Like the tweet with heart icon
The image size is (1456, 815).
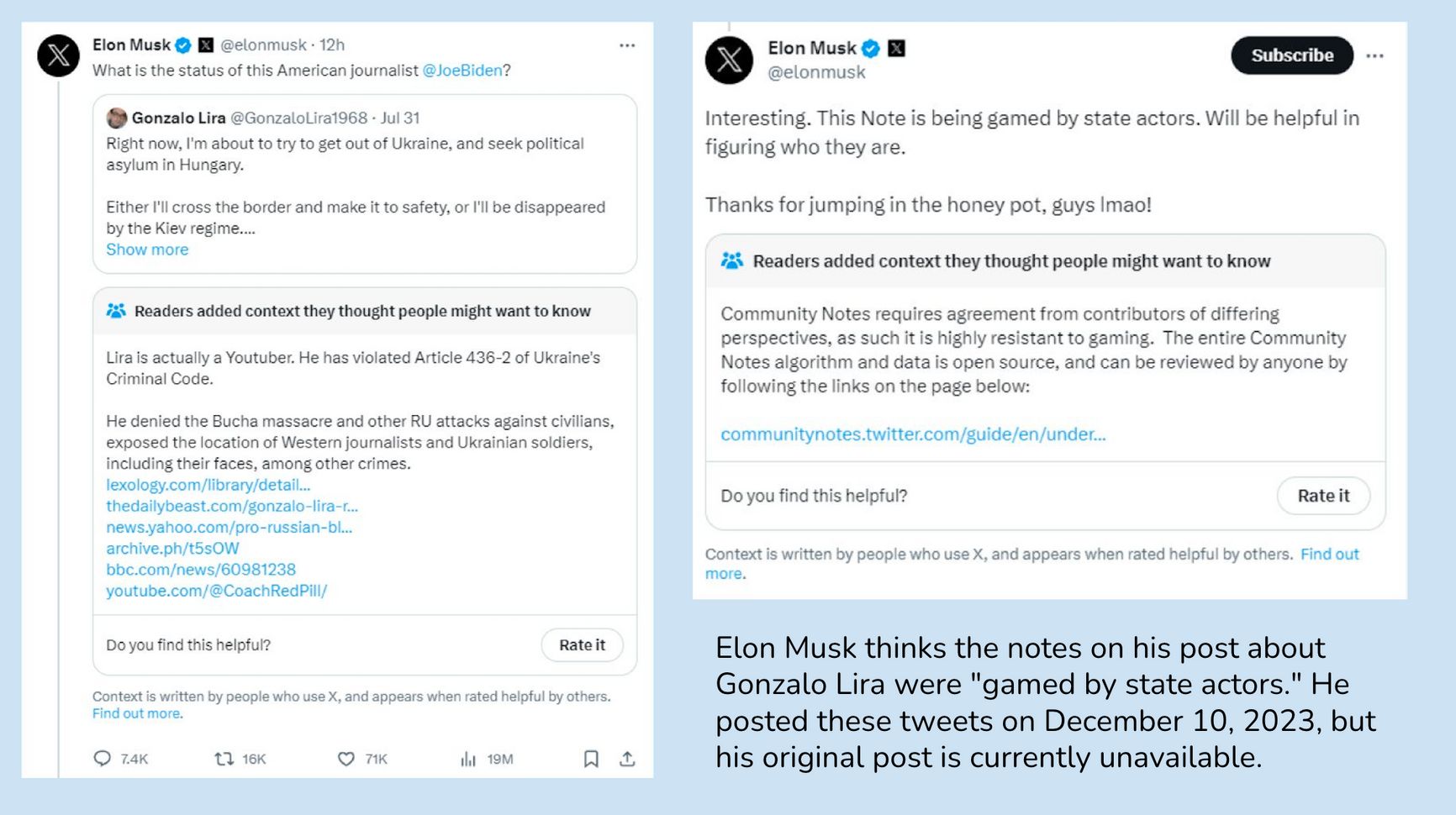(346, 759)
